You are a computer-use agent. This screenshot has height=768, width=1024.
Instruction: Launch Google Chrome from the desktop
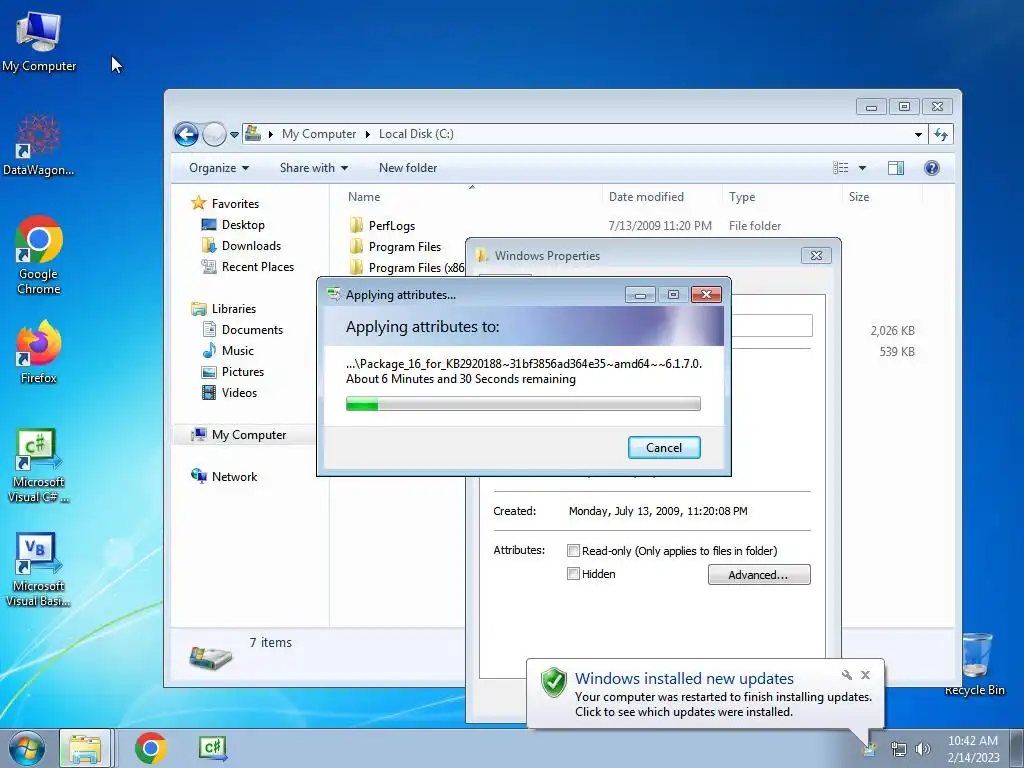(x=39, y=255)
